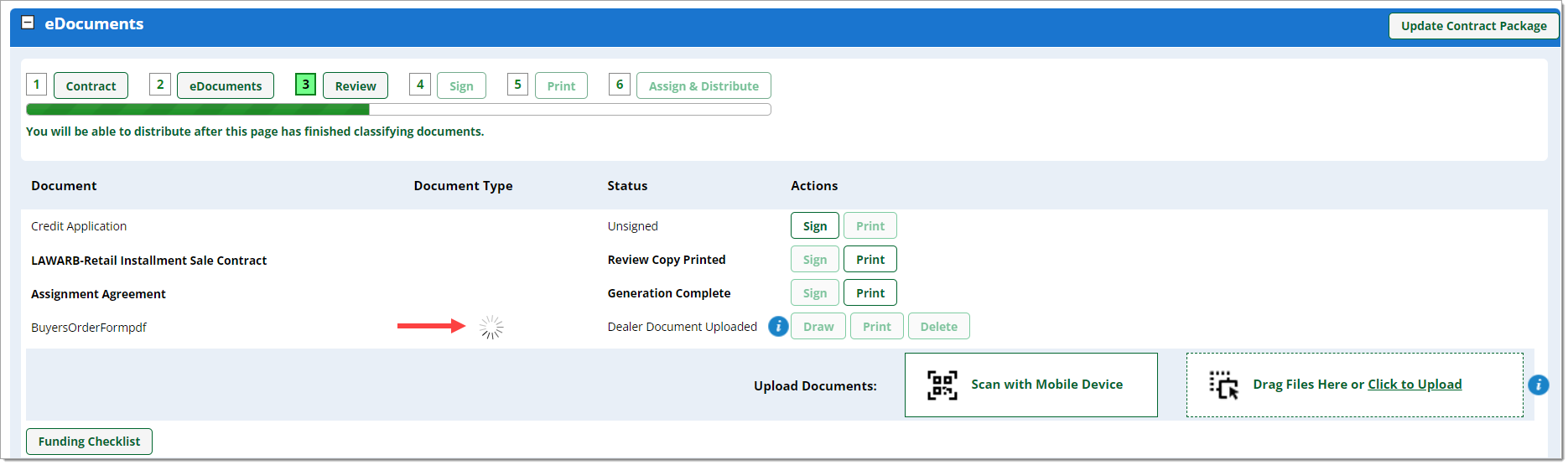Select BuyersOrderFormpdf document name
Screen dimensions: 1568x465
(x=89, y=328)
